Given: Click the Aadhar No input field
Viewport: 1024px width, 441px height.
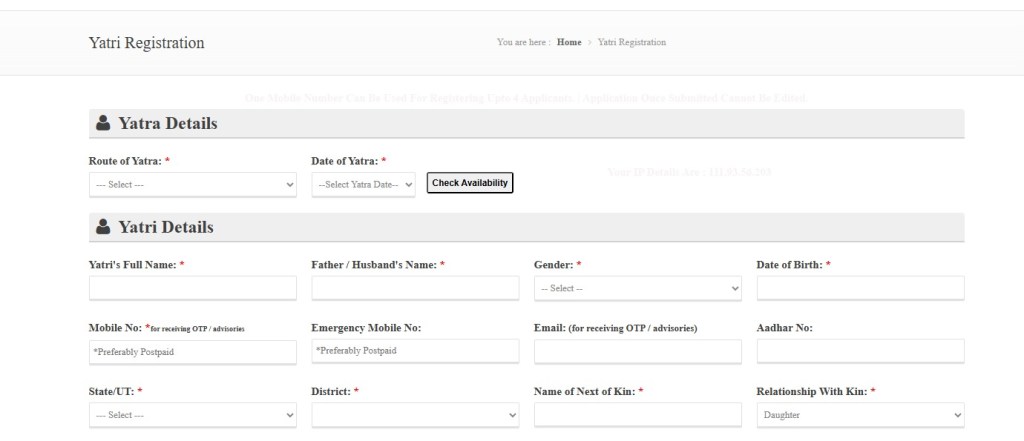Looking at the screenshot, I should click(860, 351).
